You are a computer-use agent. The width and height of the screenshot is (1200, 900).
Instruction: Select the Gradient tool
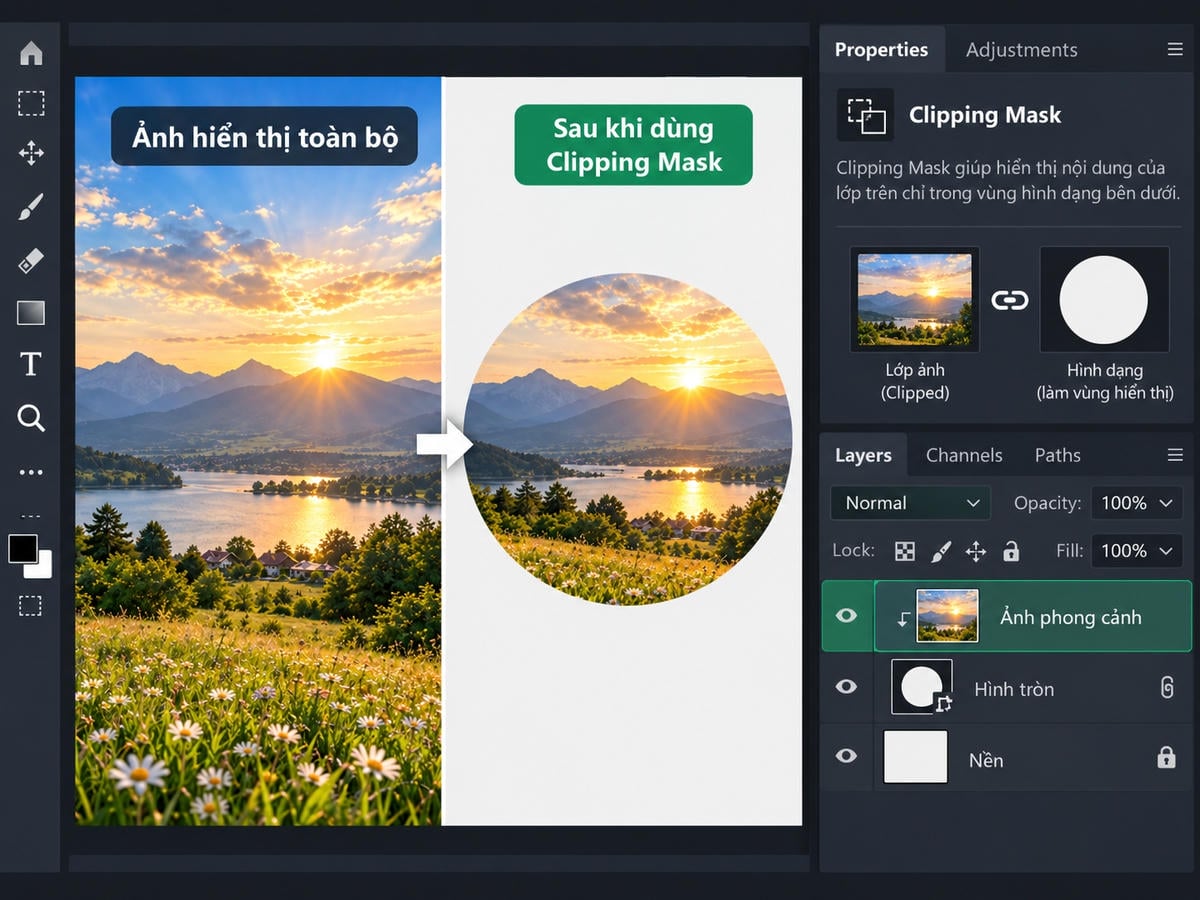pyautogui.click(x=31, y=313)
